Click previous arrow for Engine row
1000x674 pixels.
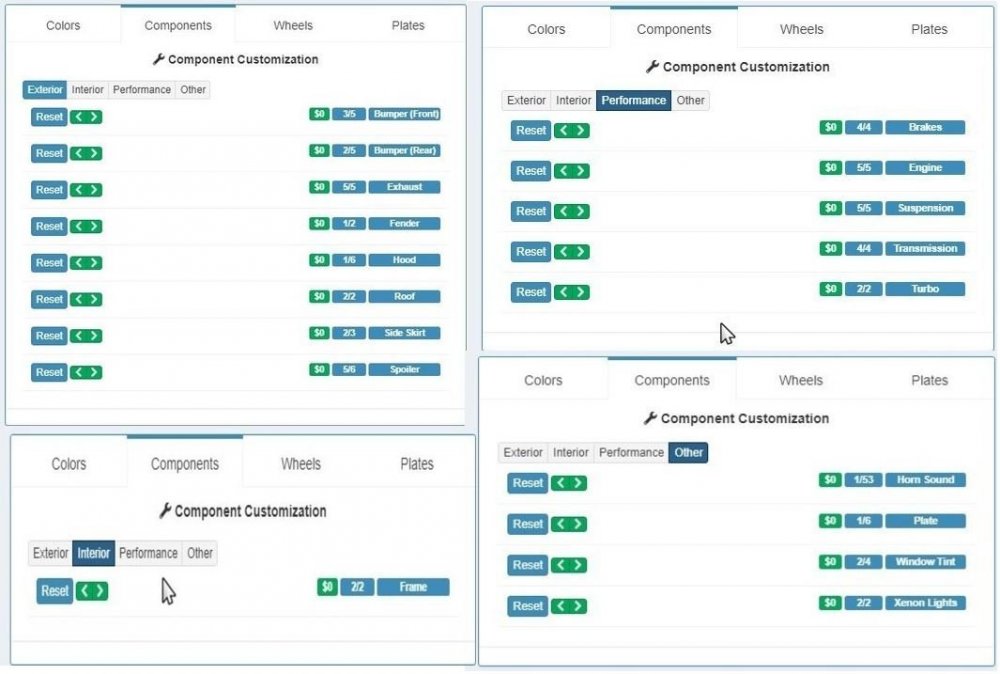tap(563, 170)
